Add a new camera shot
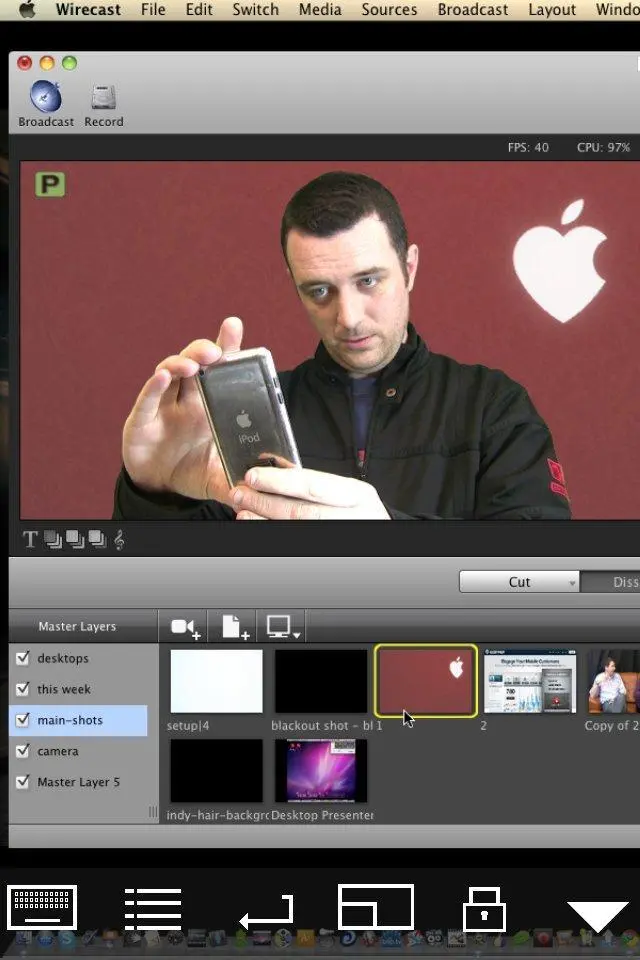The height and width of the screenshot is (960, 640). pos(186,627)
